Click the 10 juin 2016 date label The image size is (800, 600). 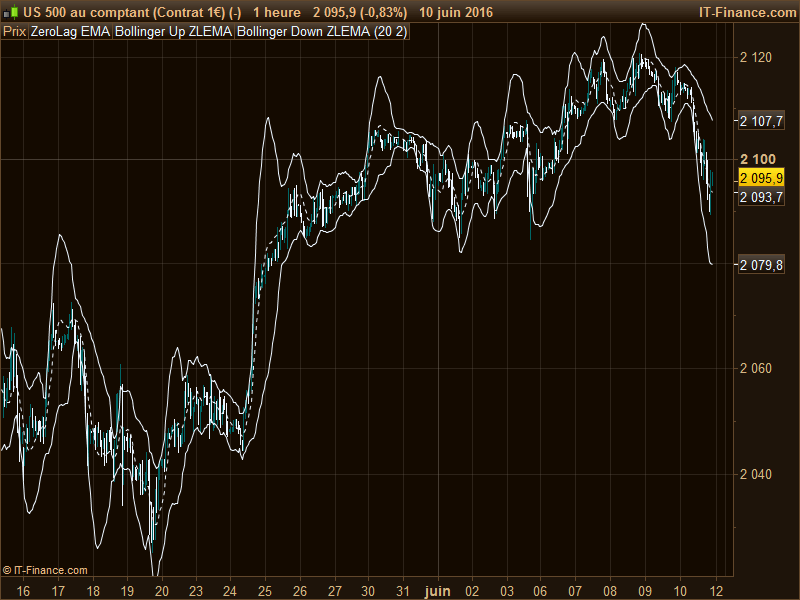[x=456, y=12]
